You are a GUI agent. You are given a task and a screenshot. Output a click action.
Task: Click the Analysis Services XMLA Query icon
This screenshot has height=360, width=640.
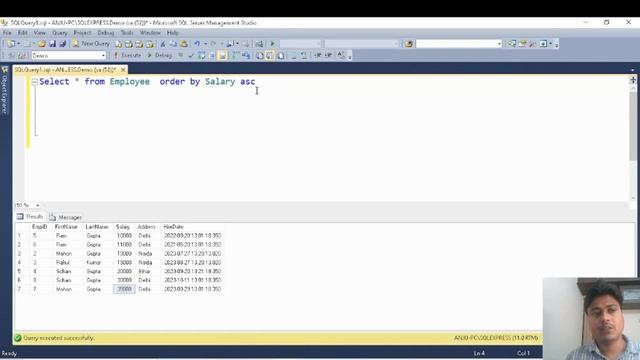click(x=150, y=44)
